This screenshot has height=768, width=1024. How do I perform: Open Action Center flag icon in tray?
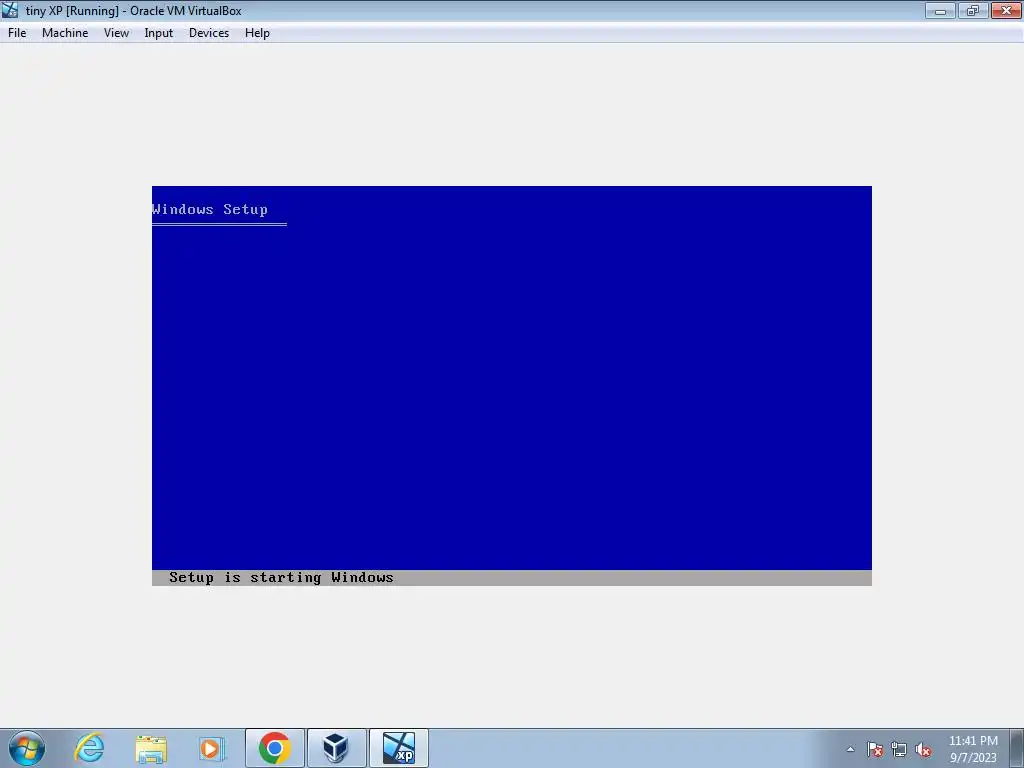point(875,749)
